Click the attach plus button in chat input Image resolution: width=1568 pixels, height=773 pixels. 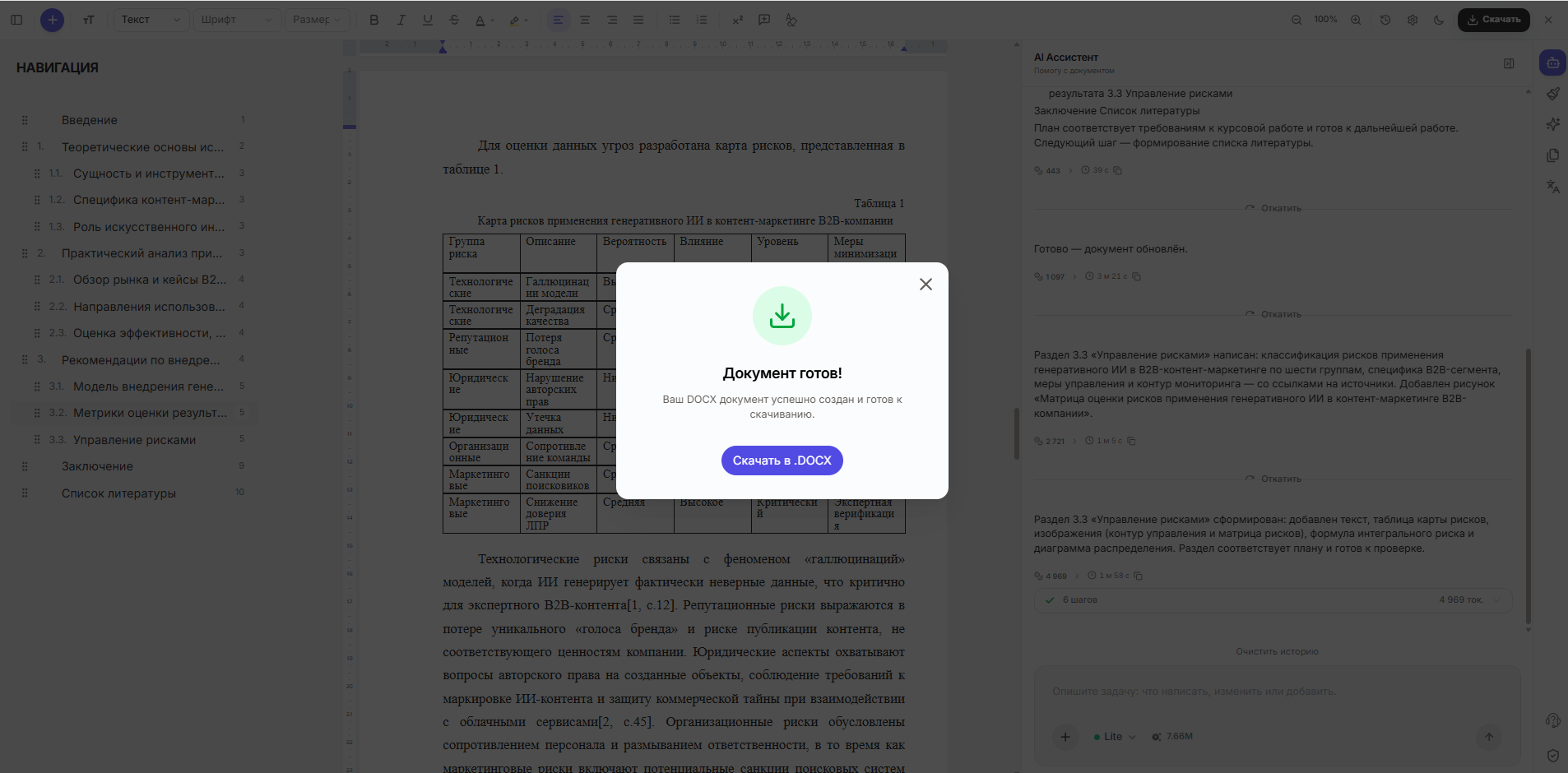tap(1065, 737)
